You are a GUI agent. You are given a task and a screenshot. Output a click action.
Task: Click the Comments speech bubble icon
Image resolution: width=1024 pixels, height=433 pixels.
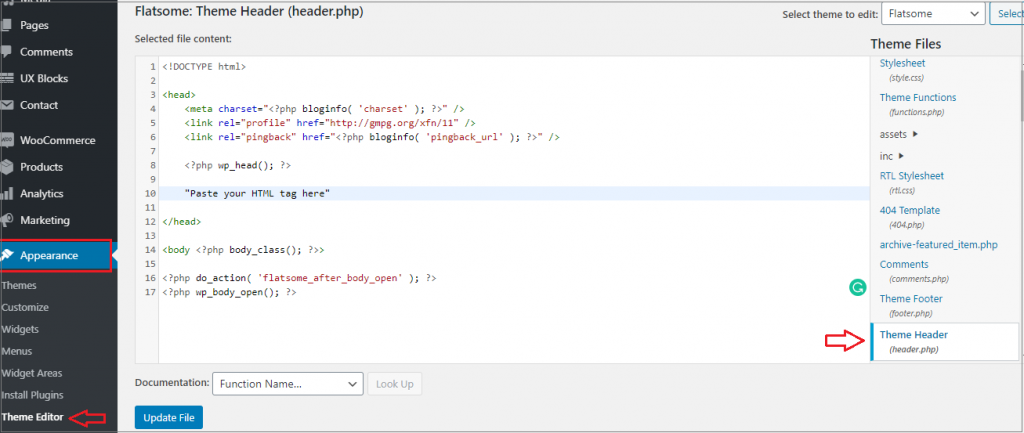point(7,52)
